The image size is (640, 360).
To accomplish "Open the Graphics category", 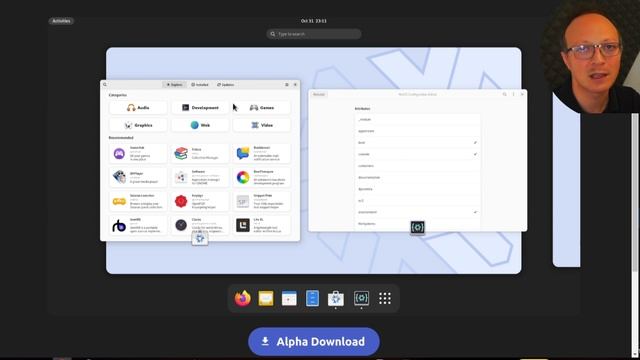I will click(x=138, y=125).
